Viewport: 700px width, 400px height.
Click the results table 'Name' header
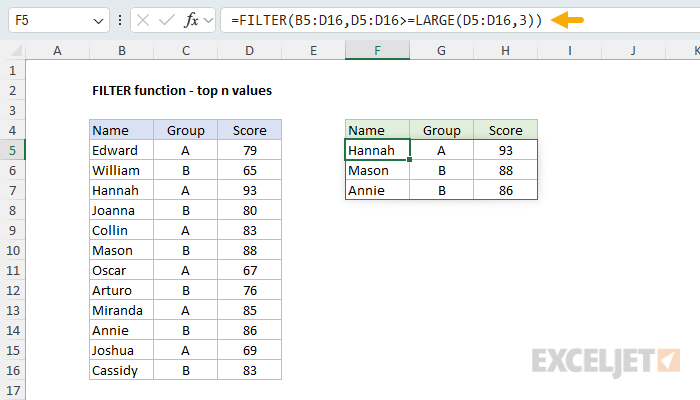click(x=377, y=130)
